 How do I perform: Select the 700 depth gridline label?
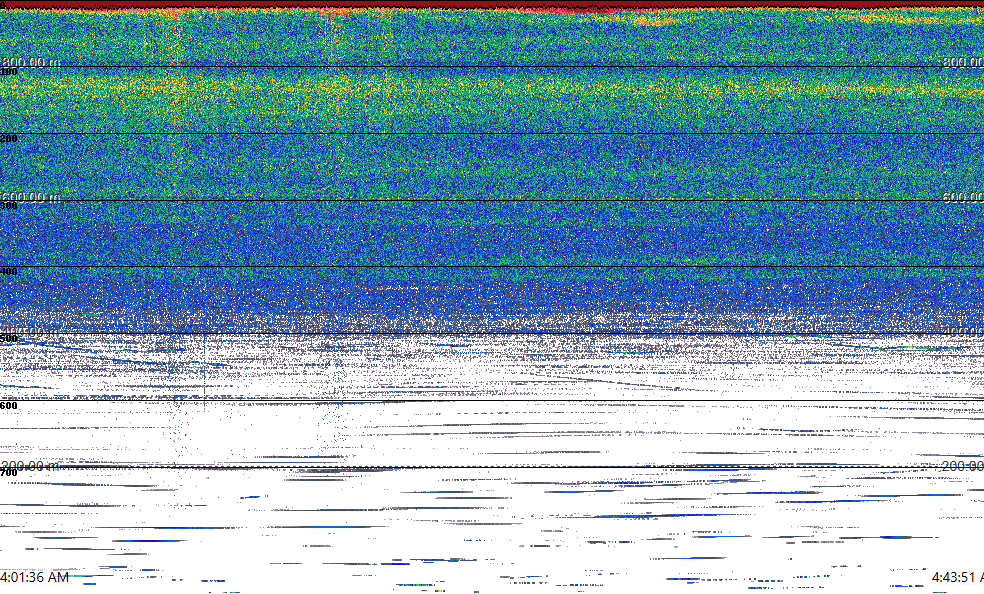[x=9, y=472]
